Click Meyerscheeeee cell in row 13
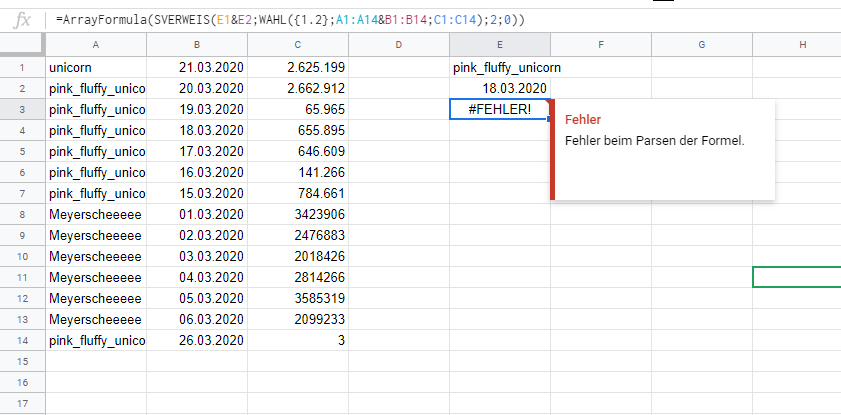841x415 pixels. (x=95, y=320)
